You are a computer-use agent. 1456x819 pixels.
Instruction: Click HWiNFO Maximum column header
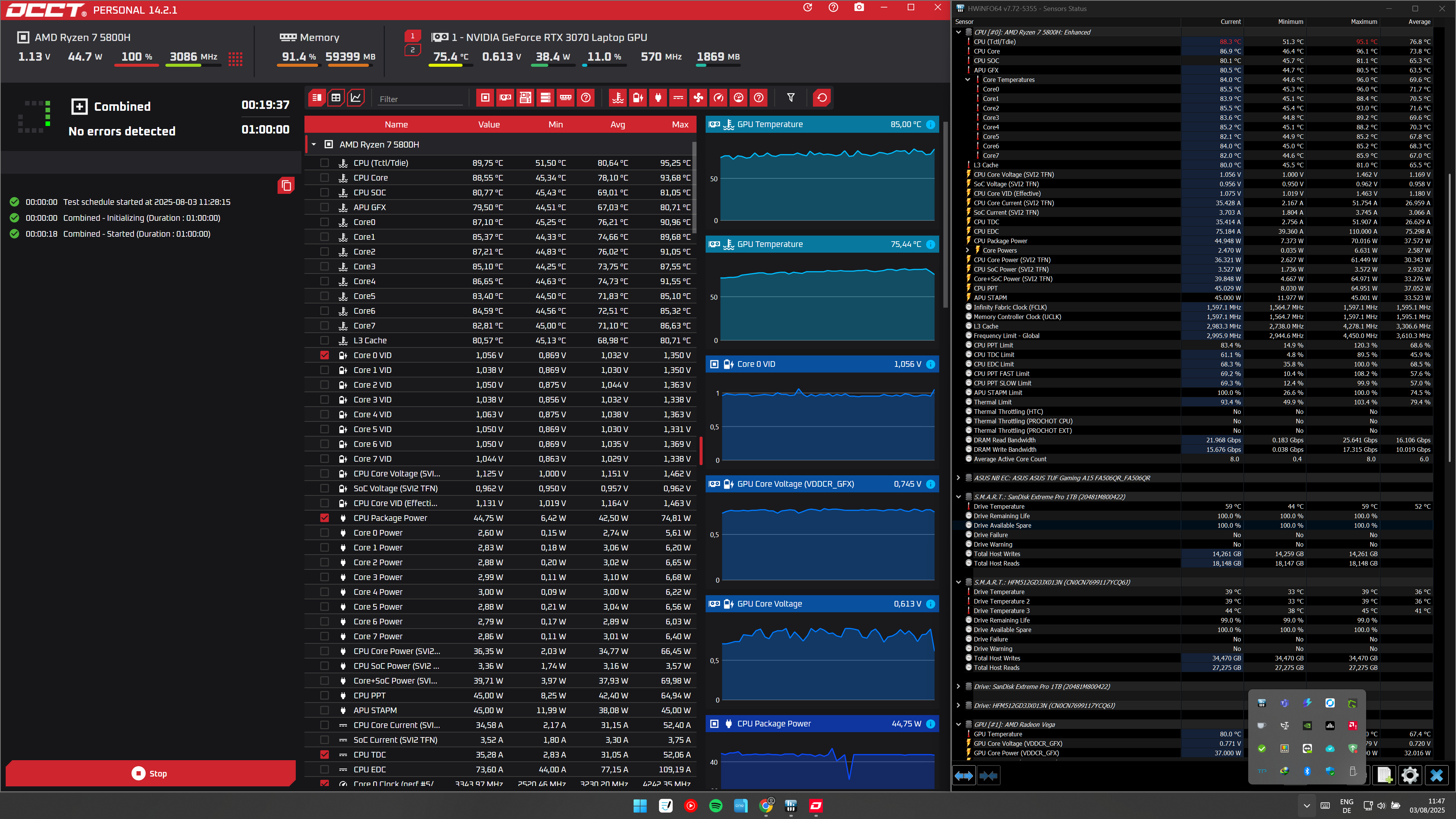click(1364, 22)
